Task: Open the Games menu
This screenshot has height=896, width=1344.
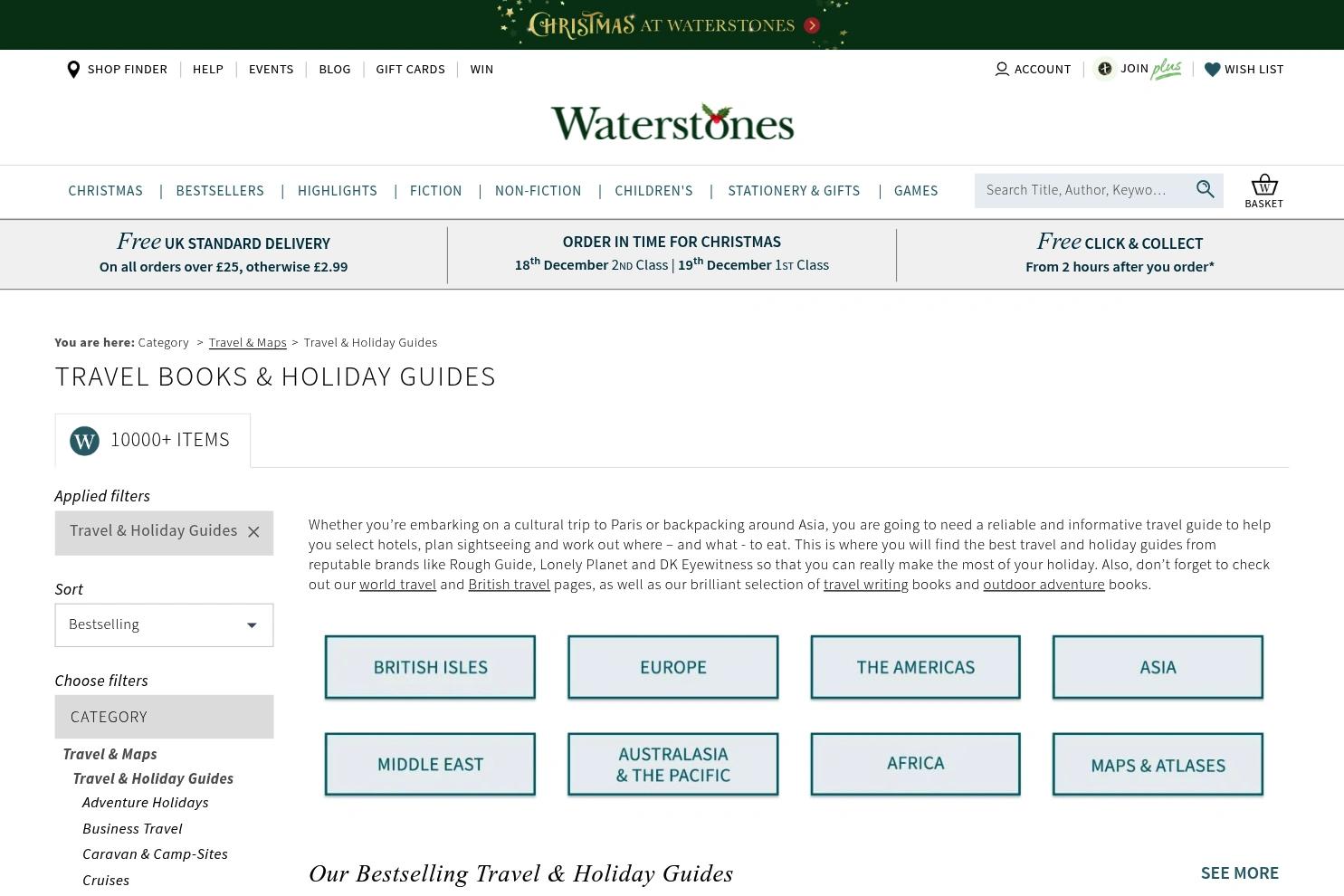Action: [x=916, y=191]
